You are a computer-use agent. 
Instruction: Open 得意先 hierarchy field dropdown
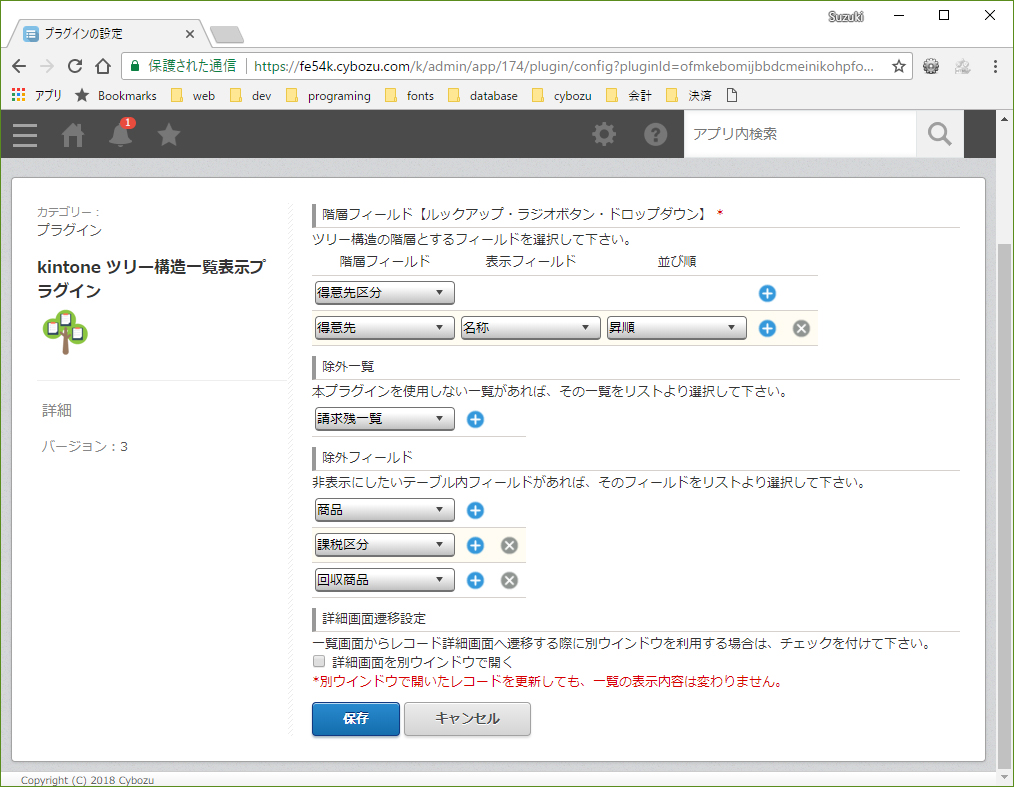[385, 328]
